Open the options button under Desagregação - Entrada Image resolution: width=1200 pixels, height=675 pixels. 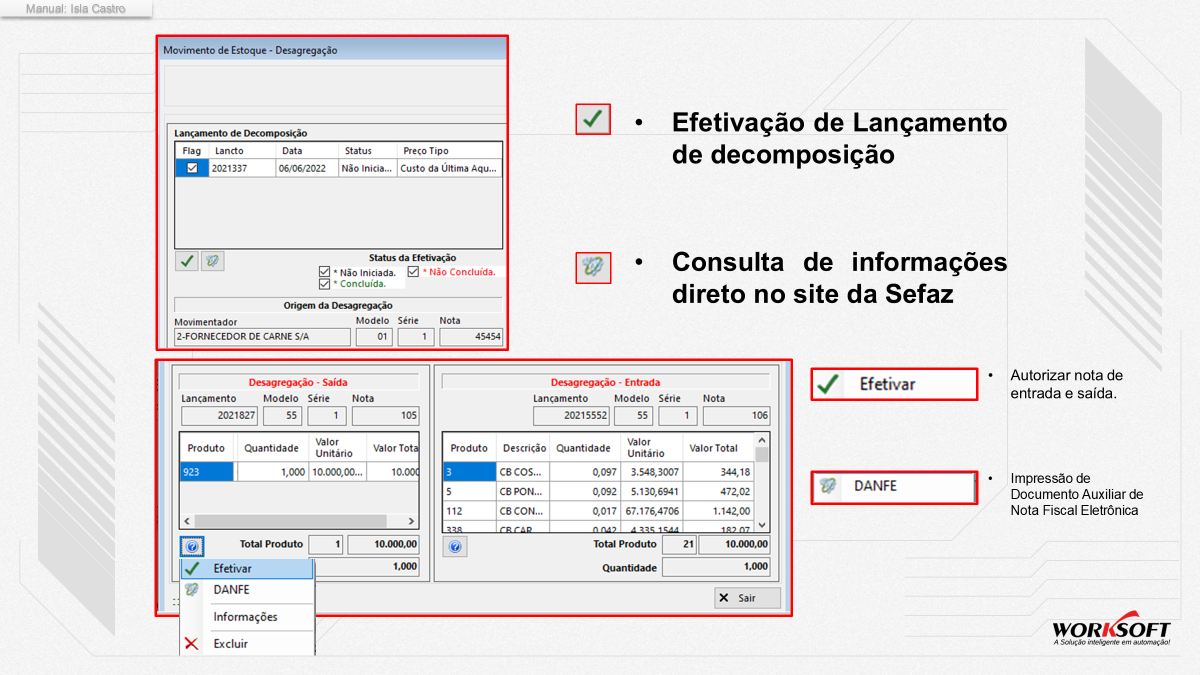pyautogui.click(x=455, y=547)
